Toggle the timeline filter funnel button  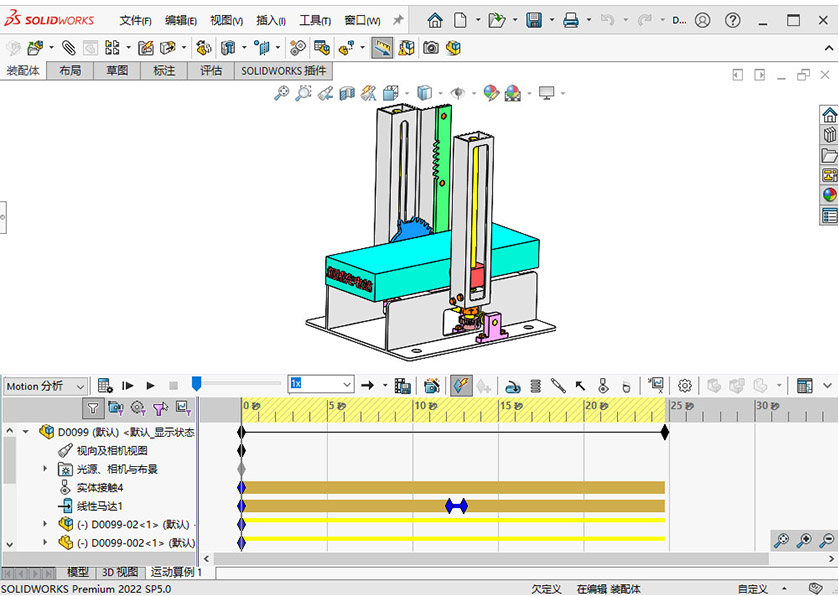pyautogui.click(x=92, y=408)
